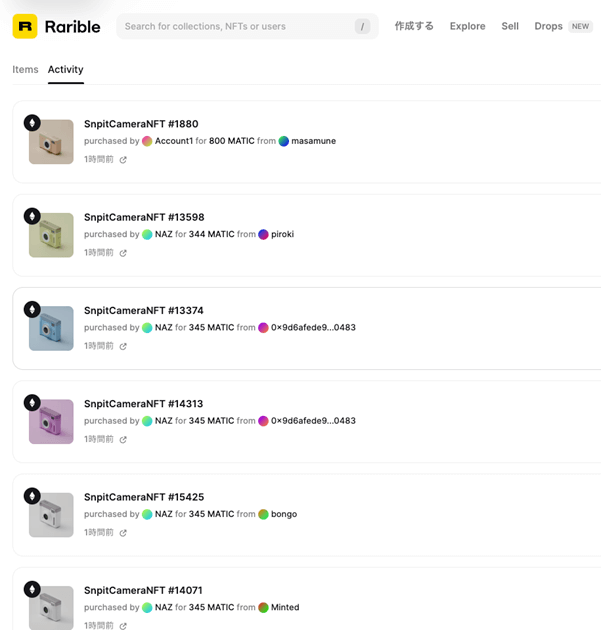The image size is (601, 630).
Task: Open the Drops page
Action: click(x=549, y=26)
